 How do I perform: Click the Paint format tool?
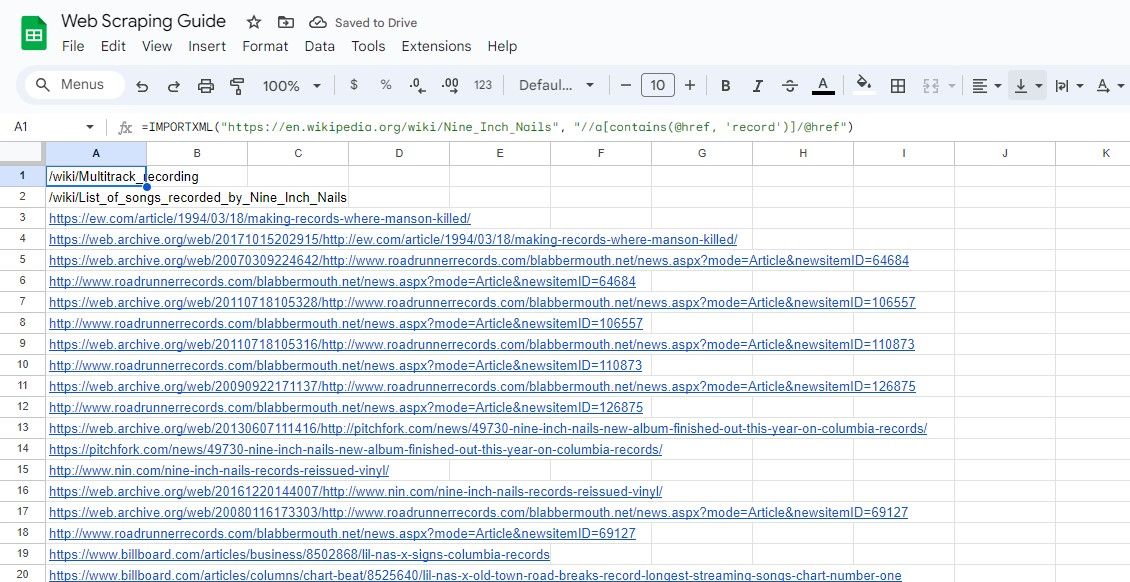(x=237, y=85)
